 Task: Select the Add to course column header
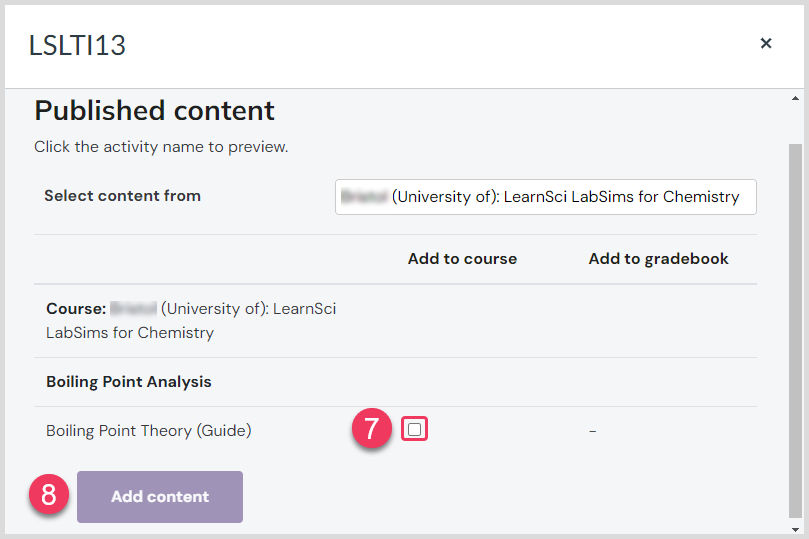(x=462, y=258)
